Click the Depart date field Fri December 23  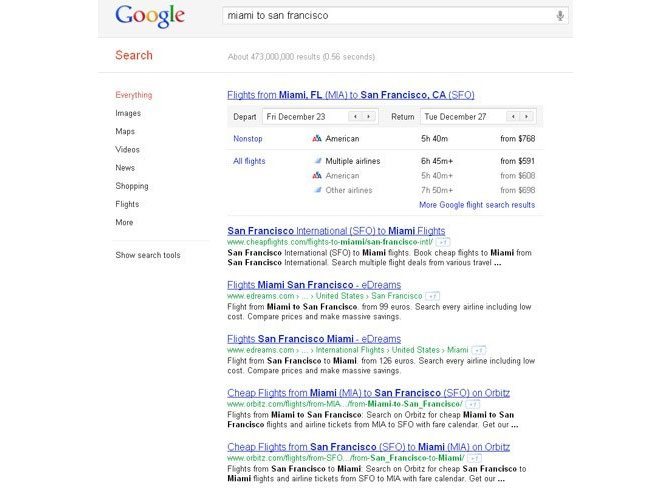320,117
